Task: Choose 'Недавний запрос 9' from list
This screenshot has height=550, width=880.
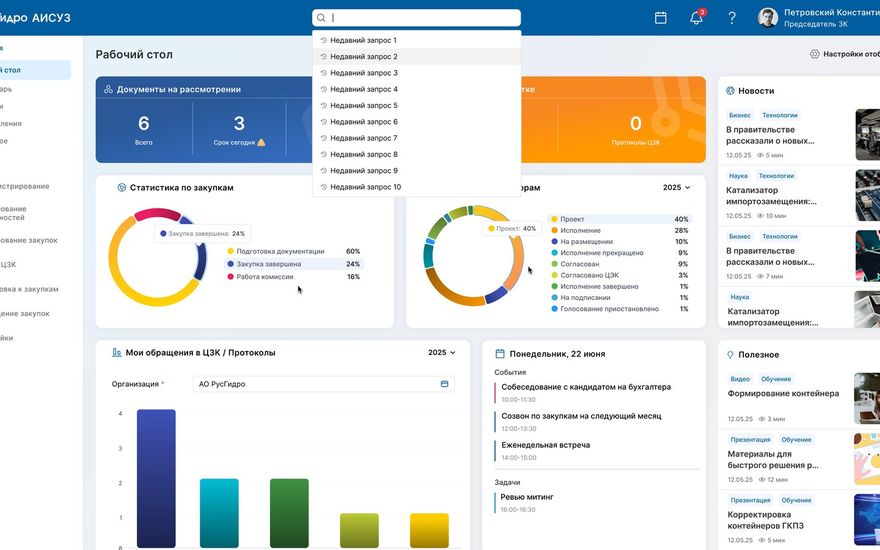Action: click(416, 171)
